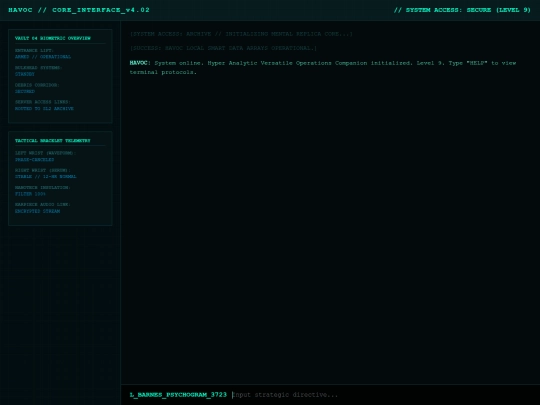This screenshot has width=540, height=405.
Task: Click the ENTRANCE LIFT label
Action: [34, 51]
